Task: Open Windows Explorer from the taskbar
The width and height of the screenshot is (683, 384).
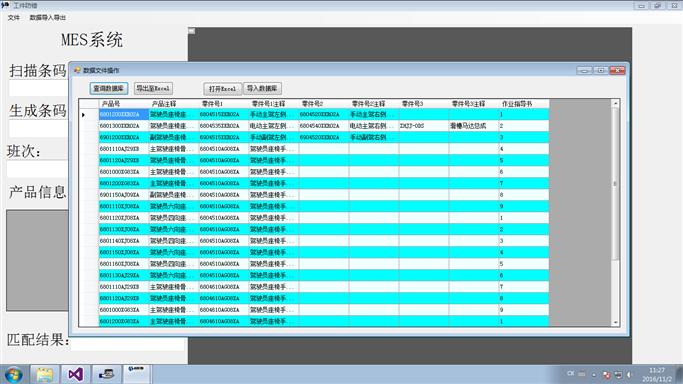Action: (44, 375)
